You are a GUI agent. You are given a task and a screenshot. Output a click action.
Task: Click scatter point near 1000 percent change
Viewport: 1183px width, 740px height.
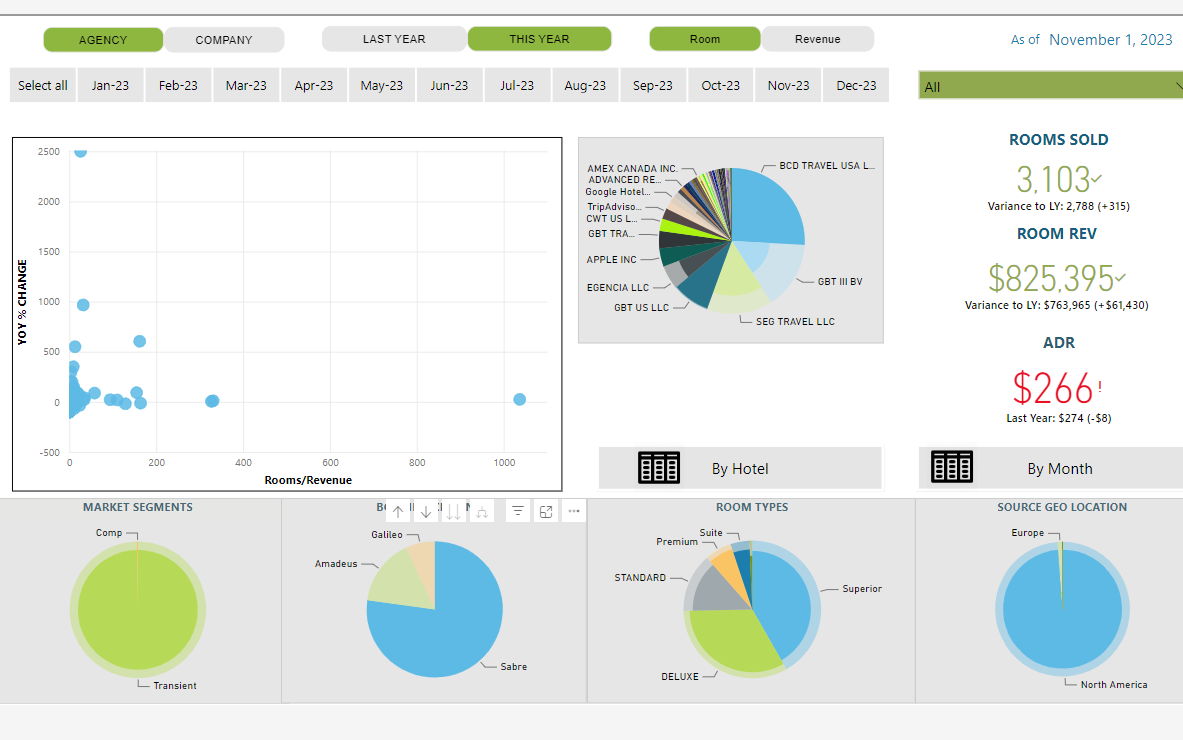(83, 305)
